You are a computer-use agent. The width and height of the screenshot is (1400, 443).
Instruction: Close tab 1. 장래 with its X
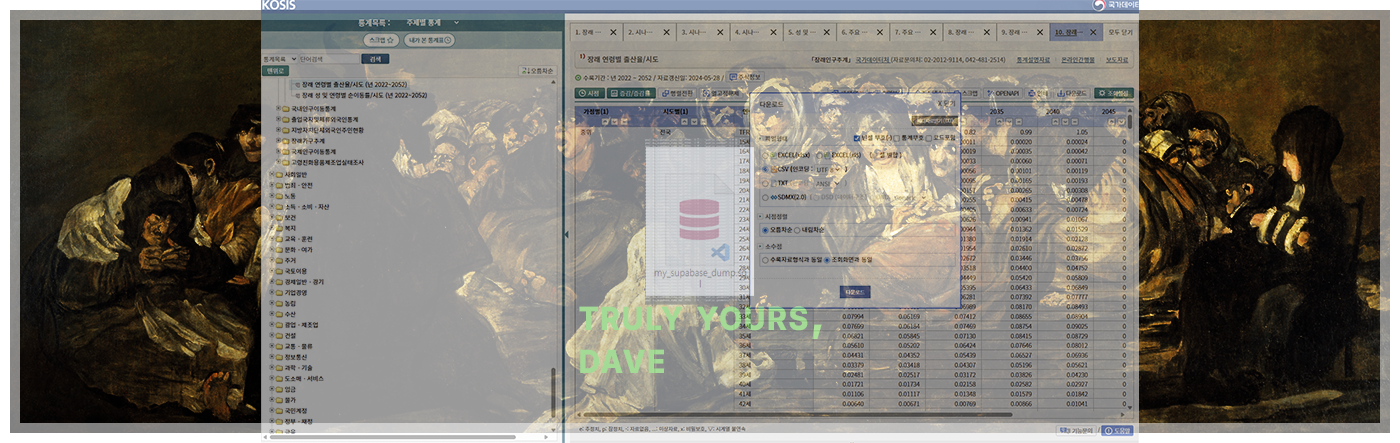(613, 32)
